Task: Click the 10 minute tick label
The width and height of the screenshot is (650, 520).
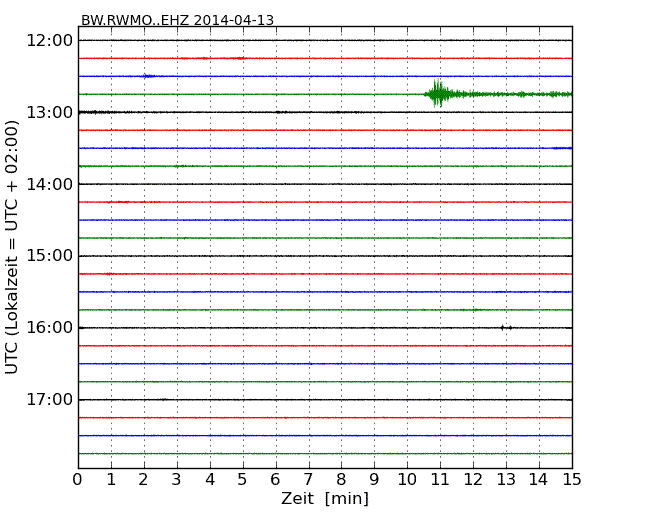Action: 407,480
